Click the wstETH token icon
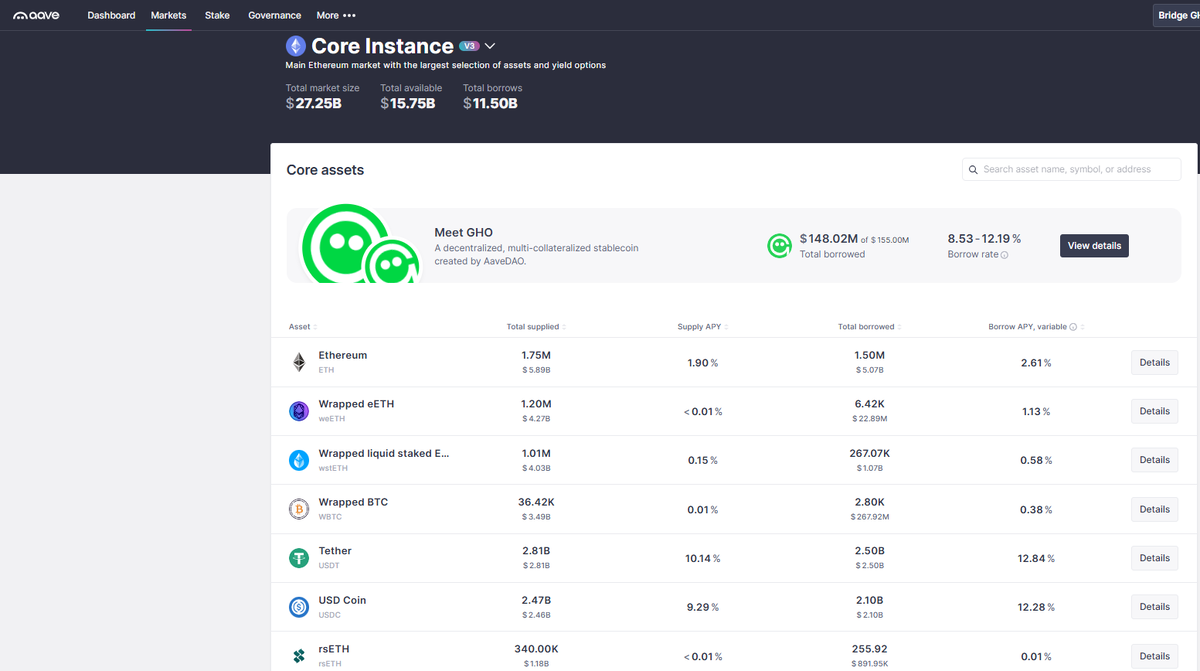 click(x=299, y=460)
